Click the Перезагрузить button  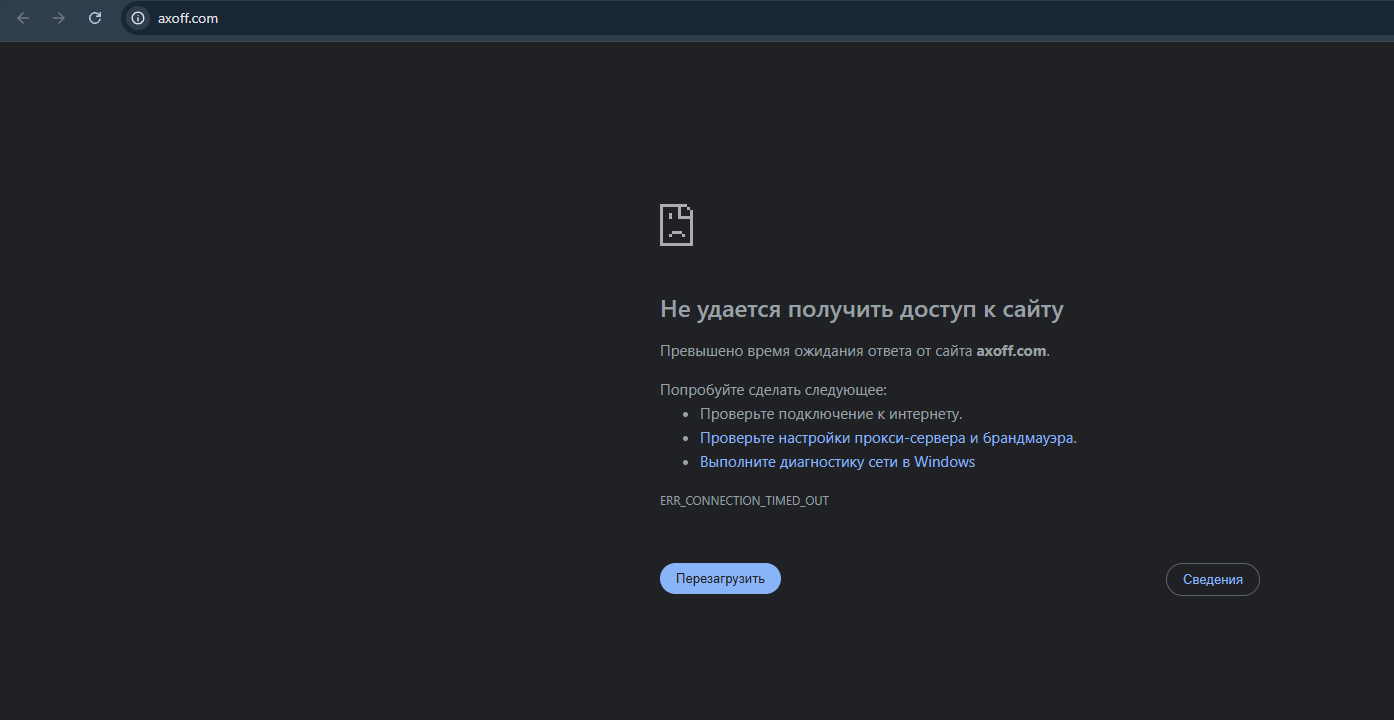720,578
